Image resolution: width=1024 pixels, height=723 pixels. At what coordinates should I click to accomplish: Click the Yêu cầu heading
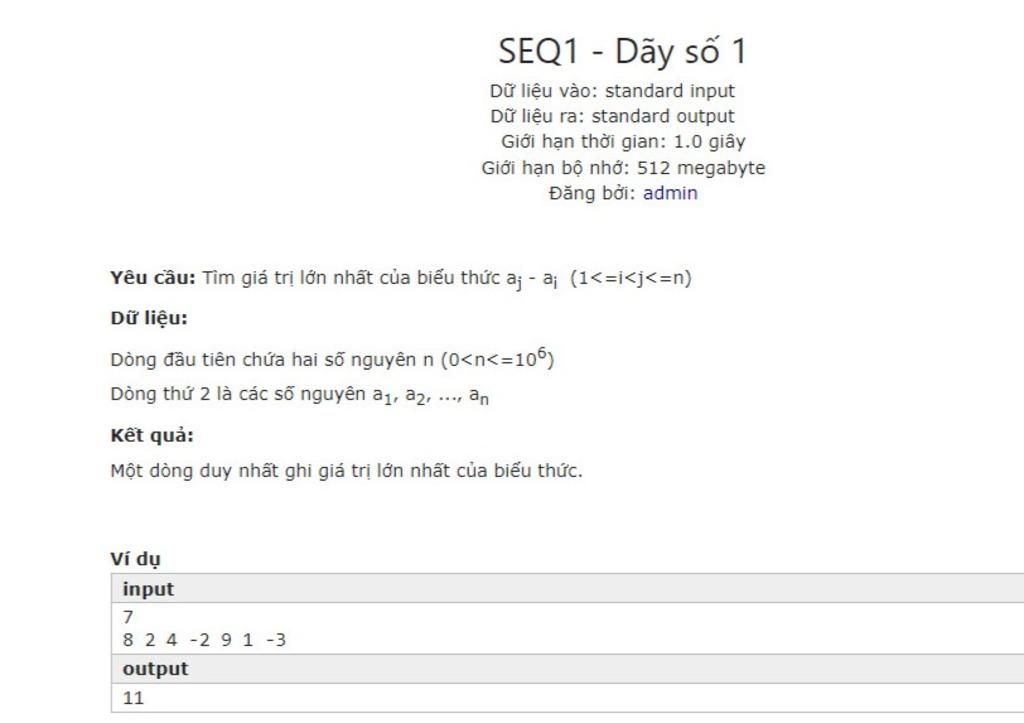[153, 278]
